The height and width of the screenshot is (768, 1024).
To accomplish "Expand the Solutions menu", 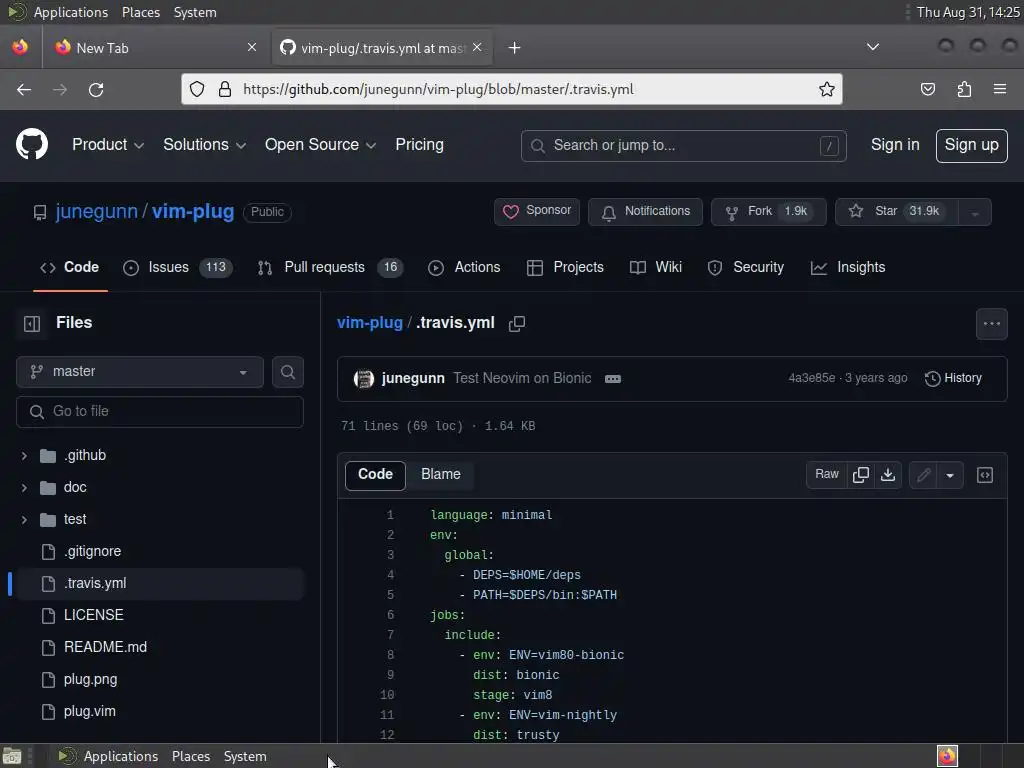I will (x=204, y=145).
